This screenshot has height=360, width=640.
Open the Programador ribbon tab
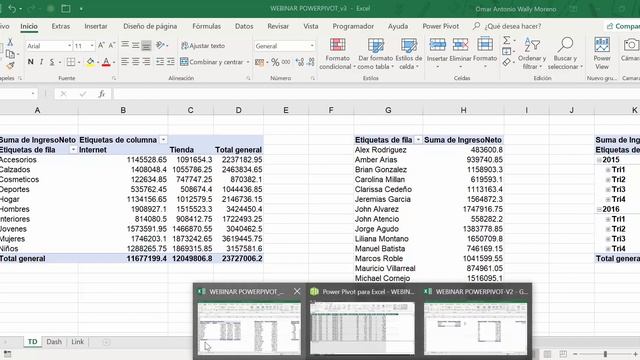(353, 26)
